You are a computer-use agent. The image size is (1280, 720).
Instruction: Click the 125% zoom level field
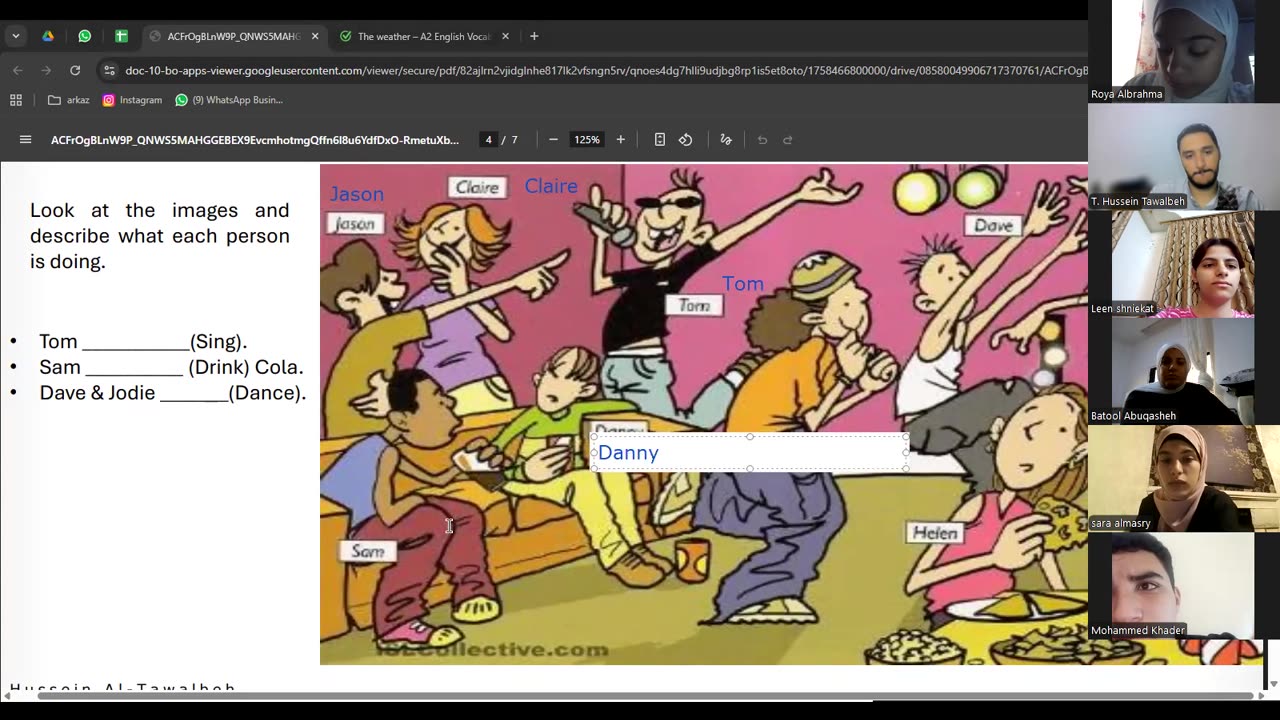[x=587, y=140]
